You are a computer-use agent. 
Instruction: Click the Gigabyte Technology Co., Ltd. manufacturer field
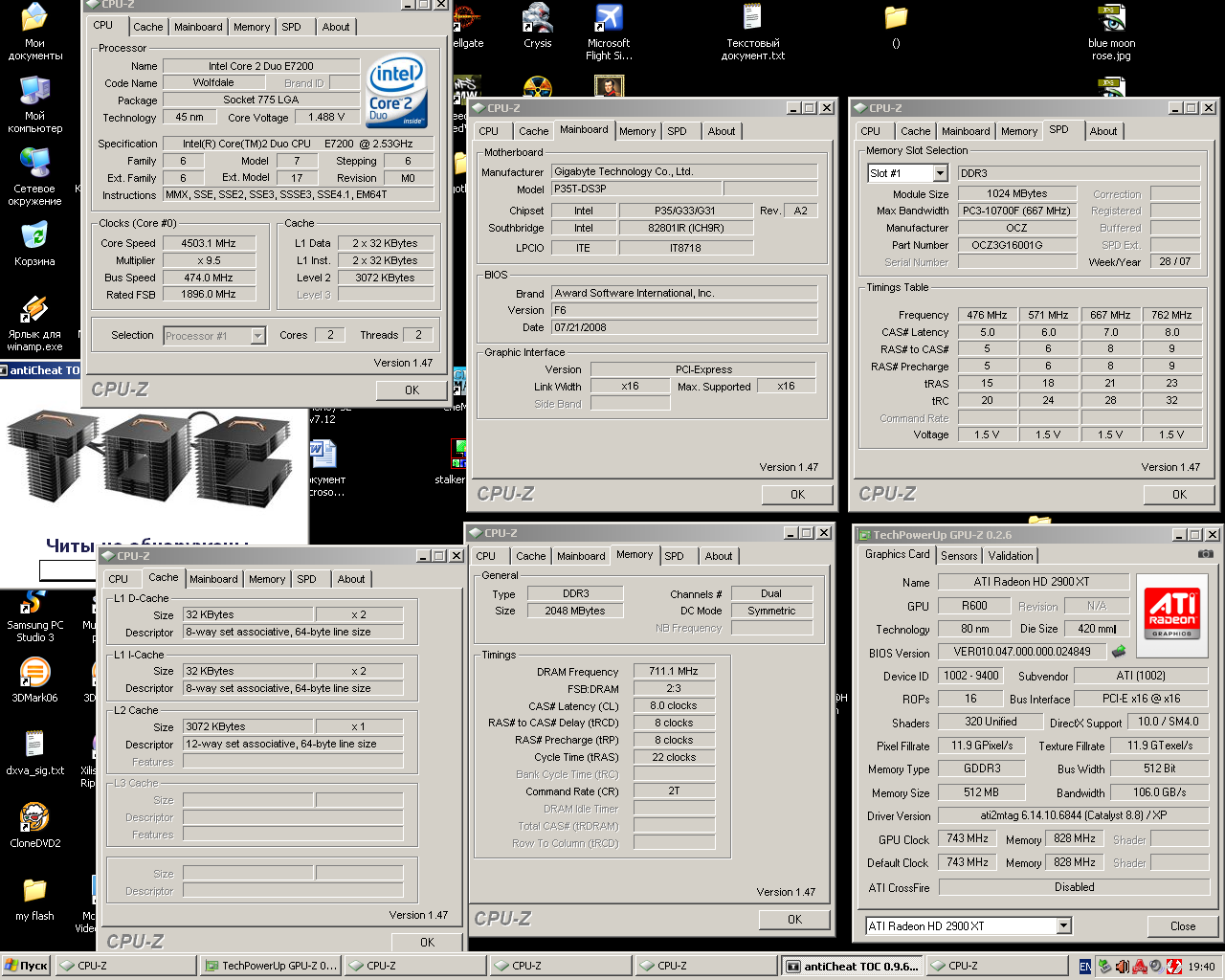(684, 171)
